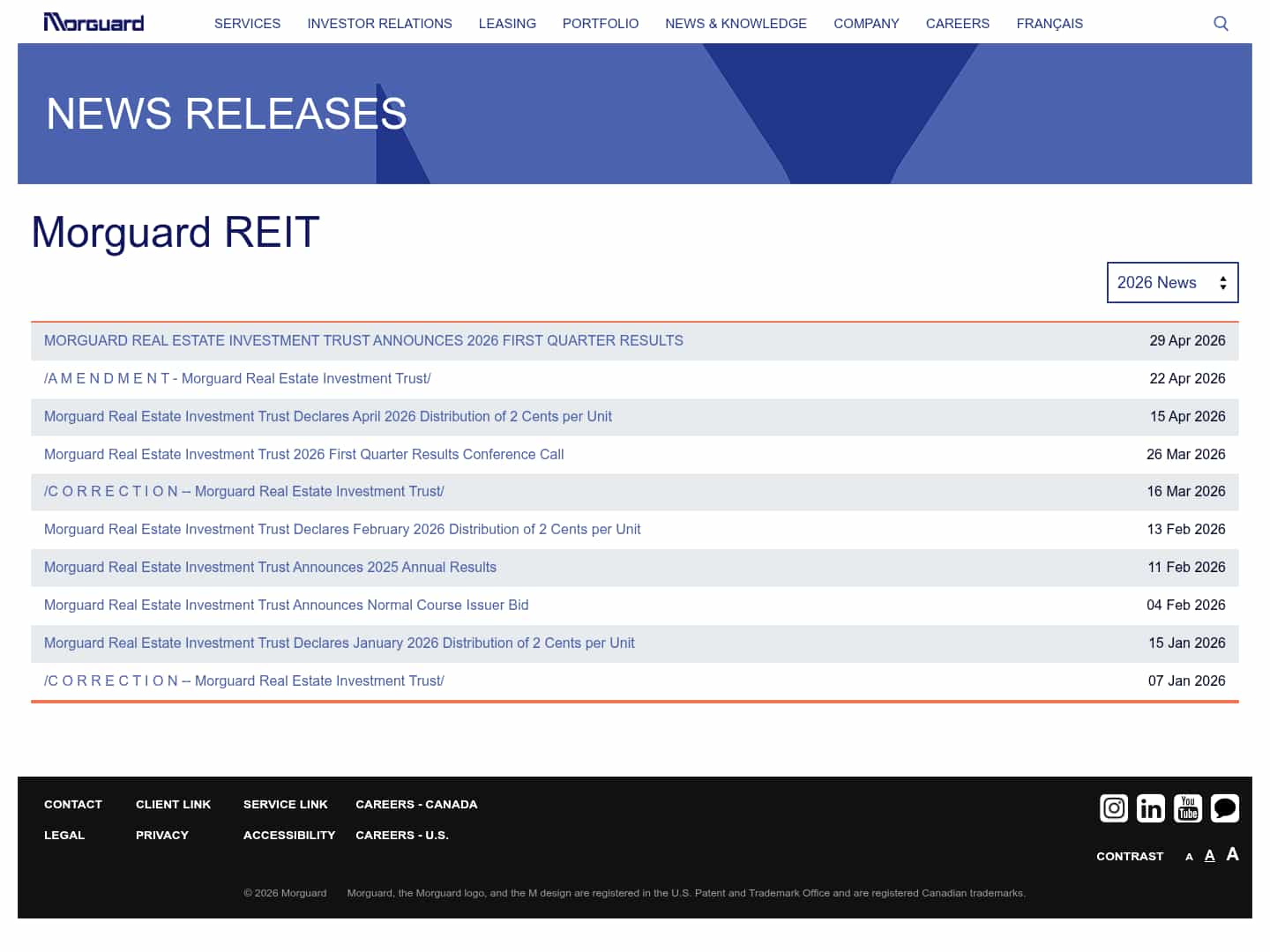Click the speech bubble chat icon
Image resolution: width=1270 pixels, height=952 pixels.
pyautogui.click(x=1225, y=808)
